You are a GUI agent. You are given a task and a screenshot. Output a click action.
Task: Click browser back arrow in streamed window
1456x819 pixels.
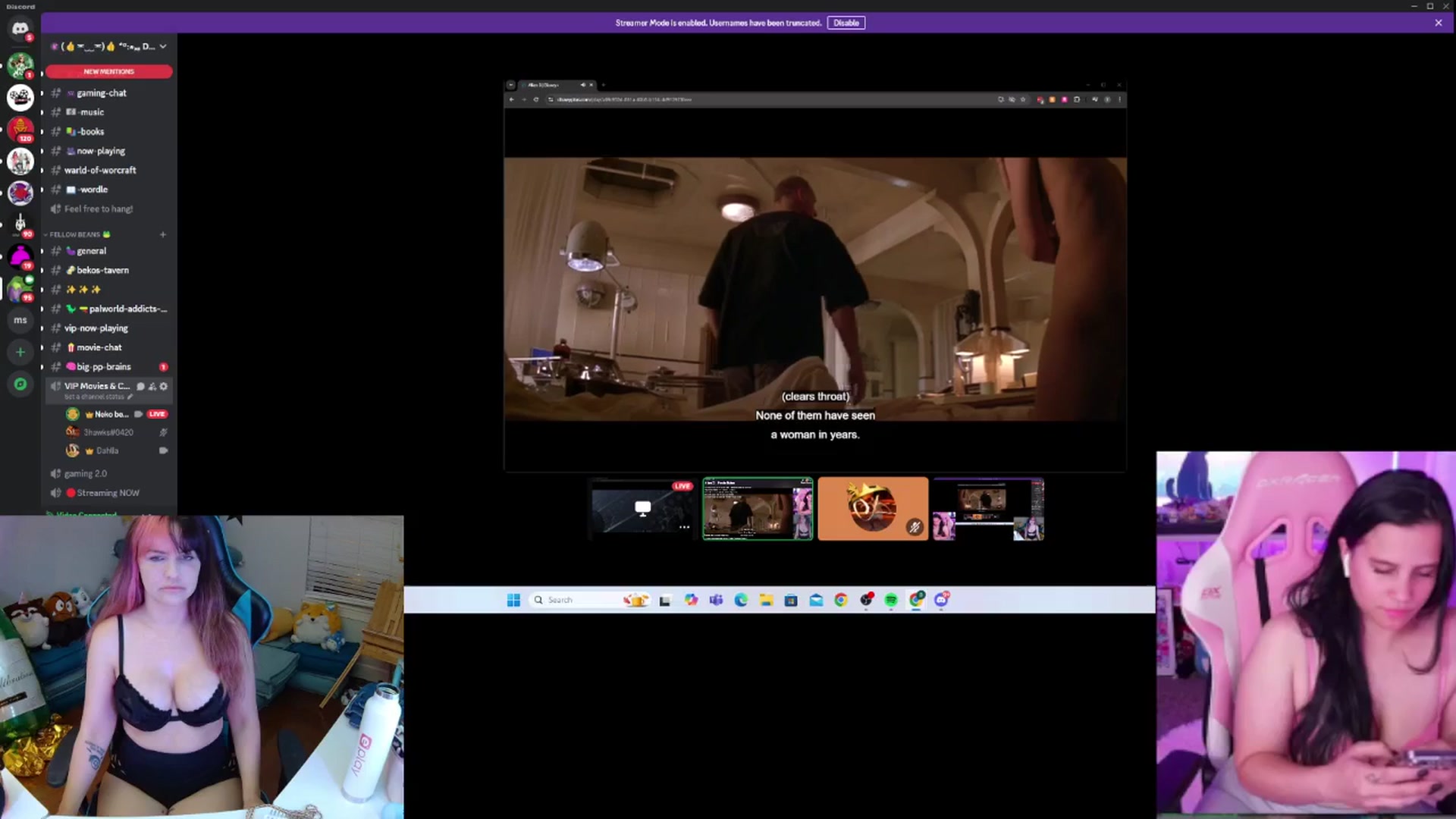coord(512,99)
